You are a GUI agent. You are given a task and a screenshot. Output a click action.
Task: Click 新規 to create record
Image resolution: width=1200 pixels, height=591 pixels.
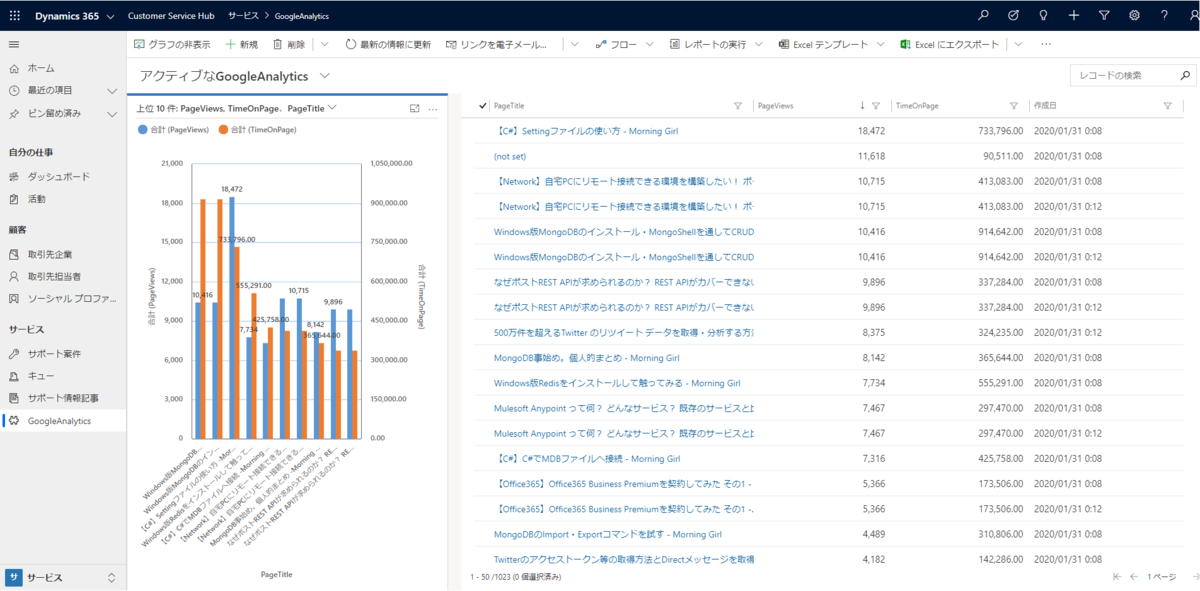click(241, 44)
